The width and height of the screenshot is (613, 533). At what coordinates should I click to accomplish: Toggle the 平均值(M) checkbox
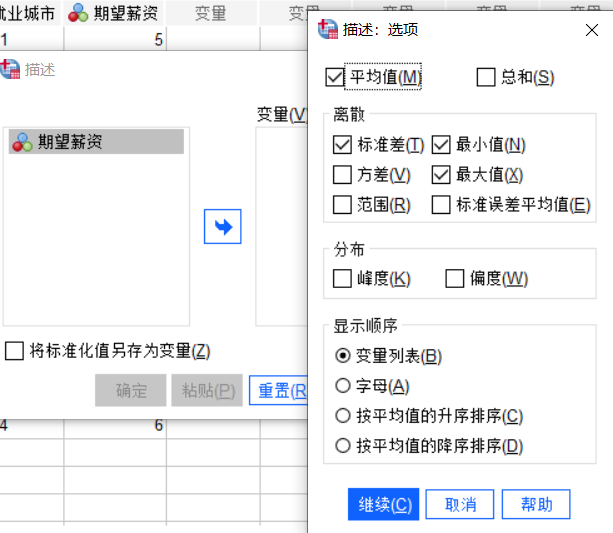[x=335, y=77]
